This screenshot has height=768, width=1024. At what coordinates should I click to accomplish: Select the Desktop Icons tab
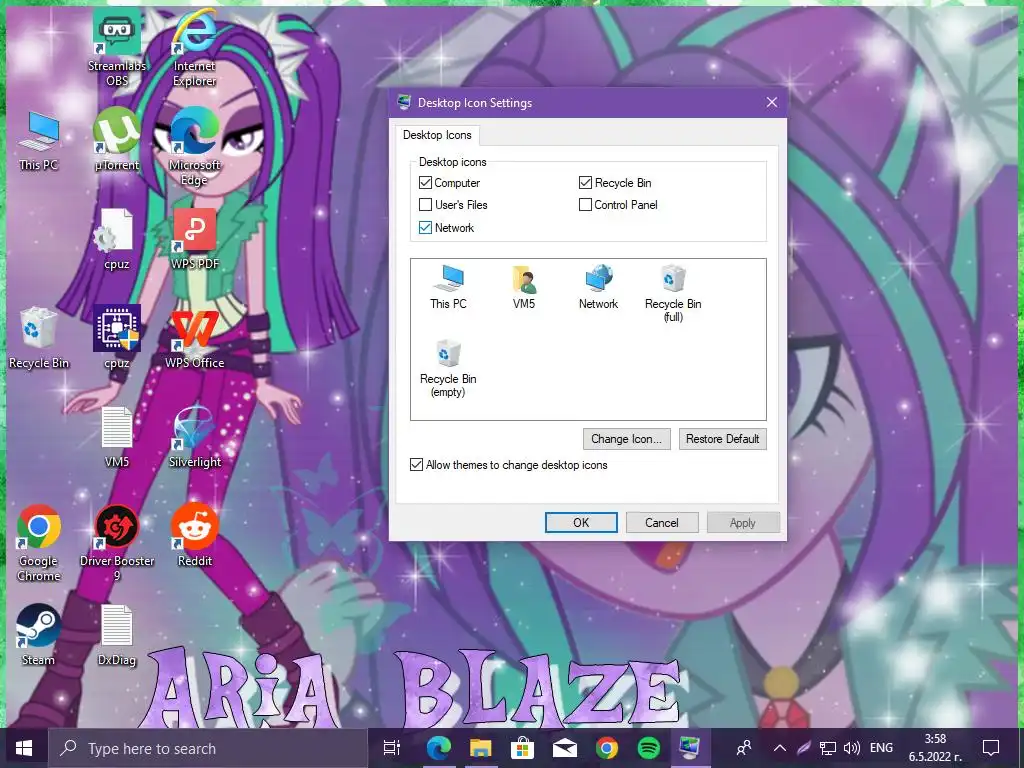(x=437, y=135)
